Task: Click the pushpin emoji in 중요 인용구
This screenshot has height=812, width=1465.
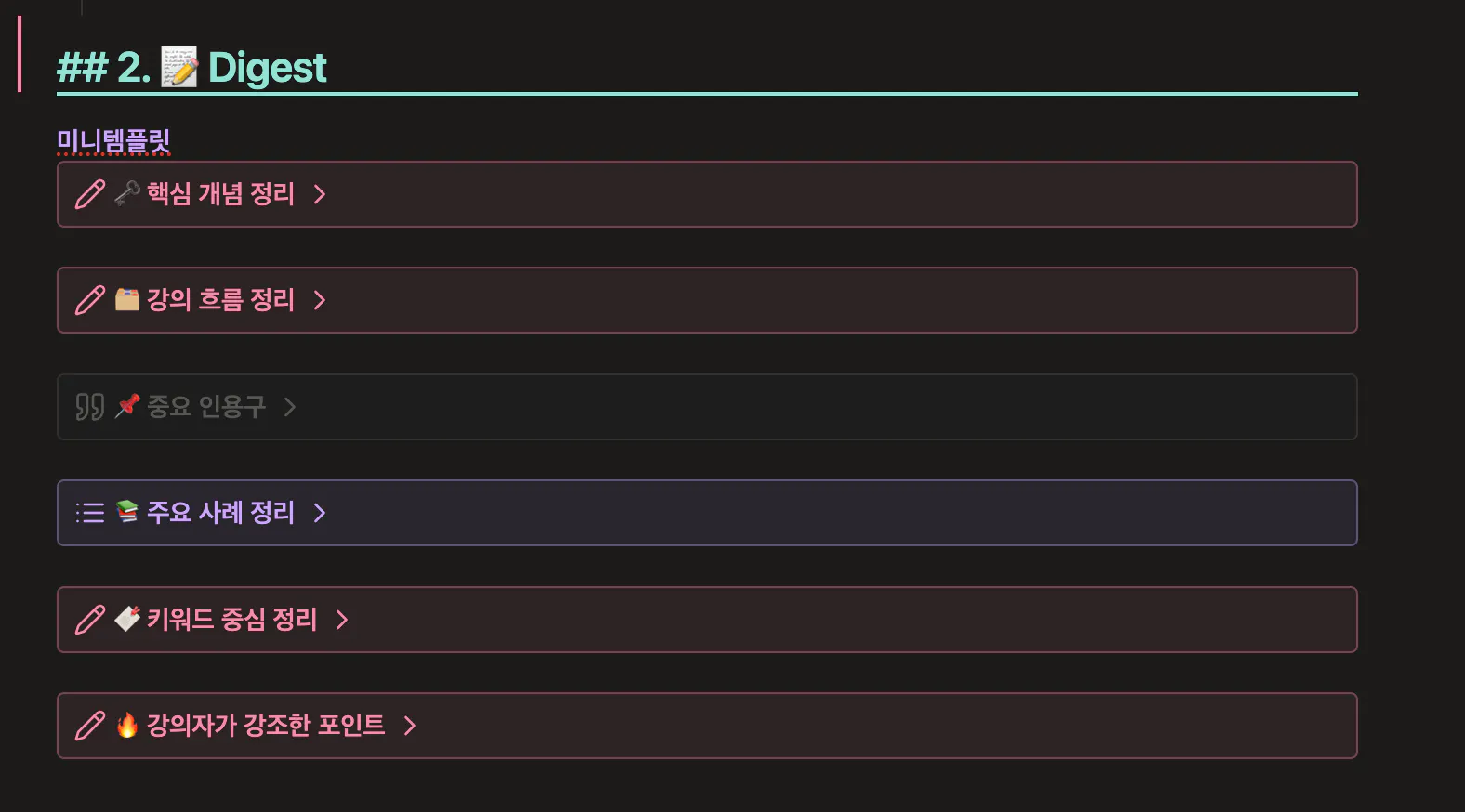Action: tap(127, 406)
